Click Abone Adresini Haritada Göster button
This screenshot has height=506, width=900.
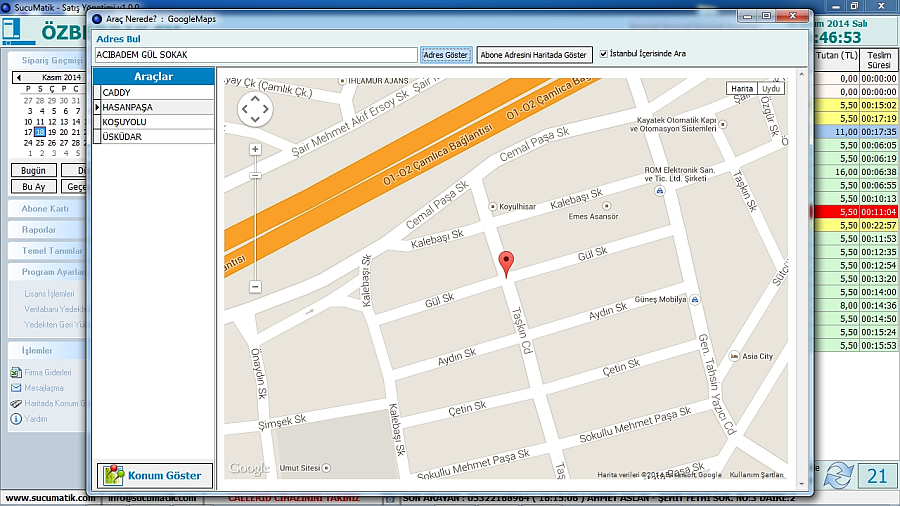tap(534, 55)
